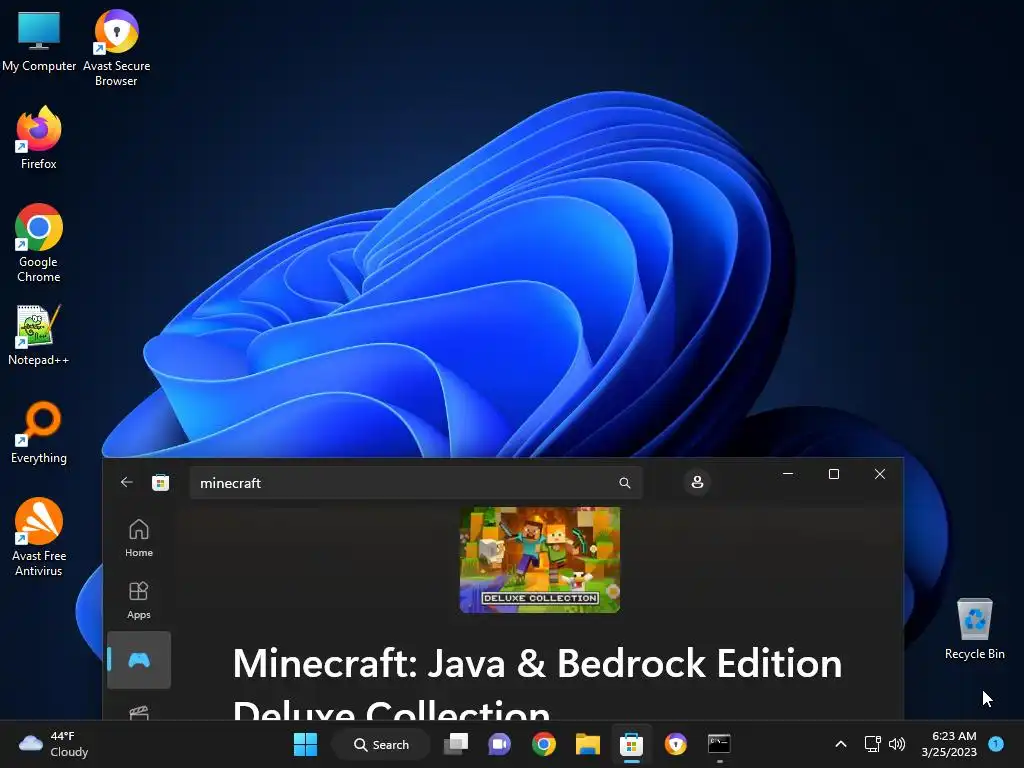Viewport: 1024px width, 768px height.
Task: Open clock and date 6:23 AM
Action: [x=949, y=744]
